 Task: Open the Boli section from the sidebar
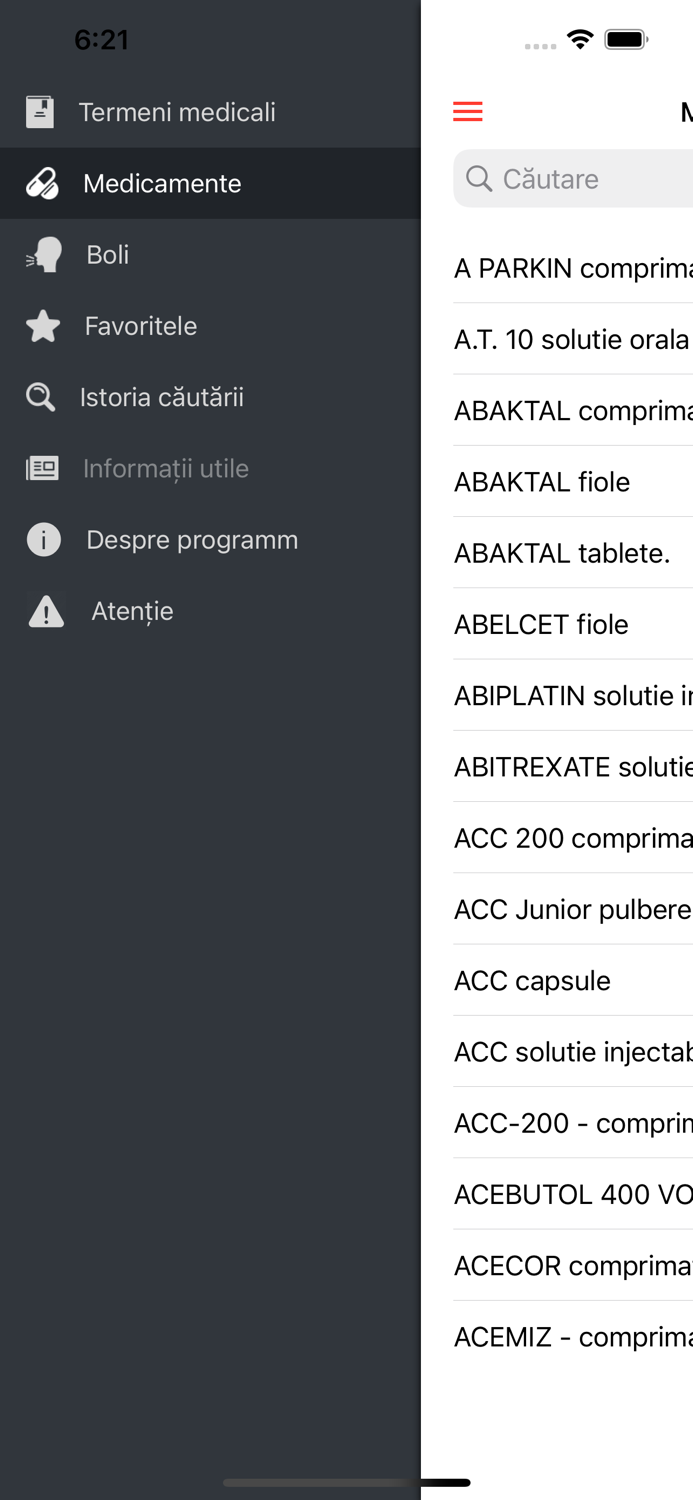coord(105,254)
